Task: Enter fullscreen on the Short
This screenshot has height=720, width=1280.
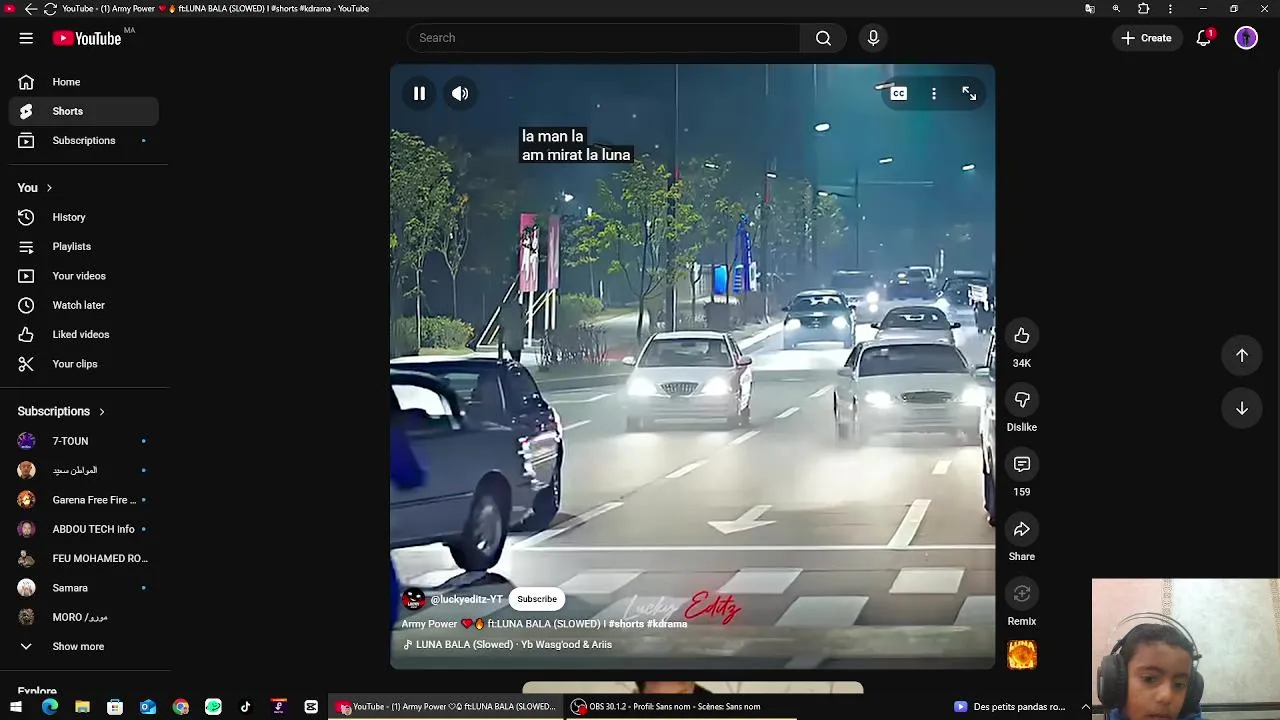Action: click(969, 93)
